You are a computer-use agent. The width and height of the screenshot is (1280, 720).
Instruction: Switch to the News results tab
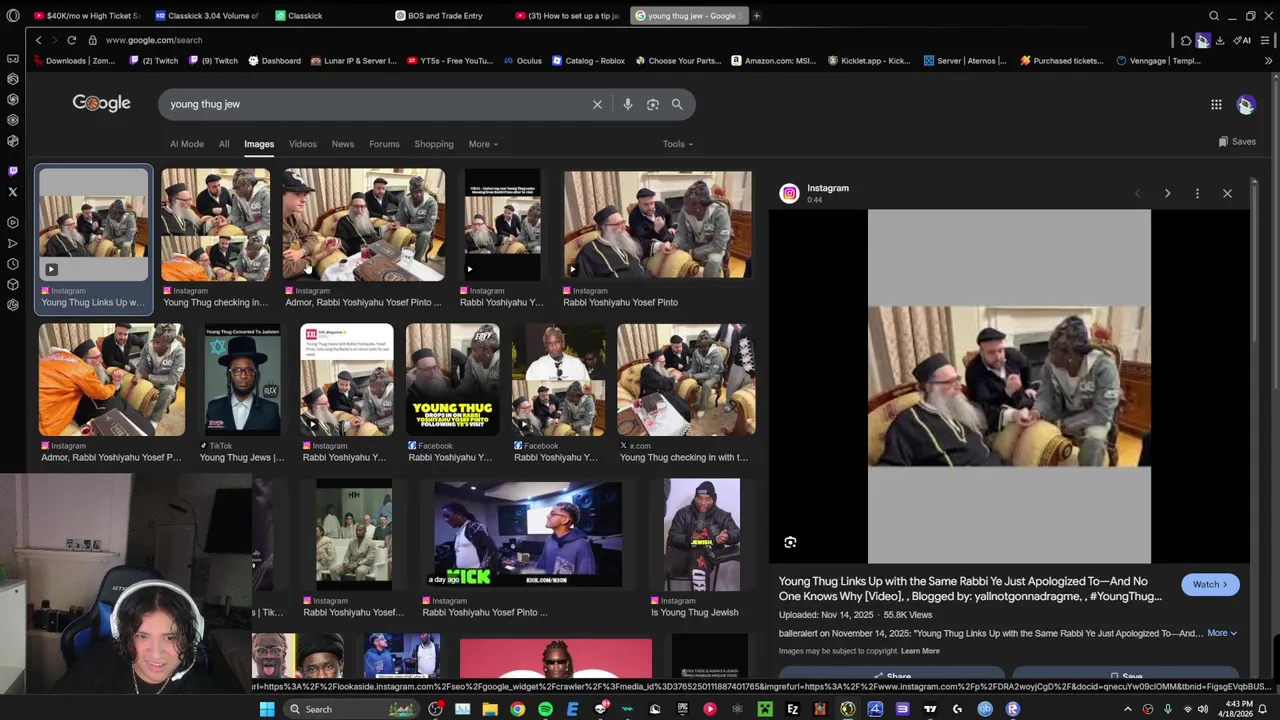tap(343, 144)
